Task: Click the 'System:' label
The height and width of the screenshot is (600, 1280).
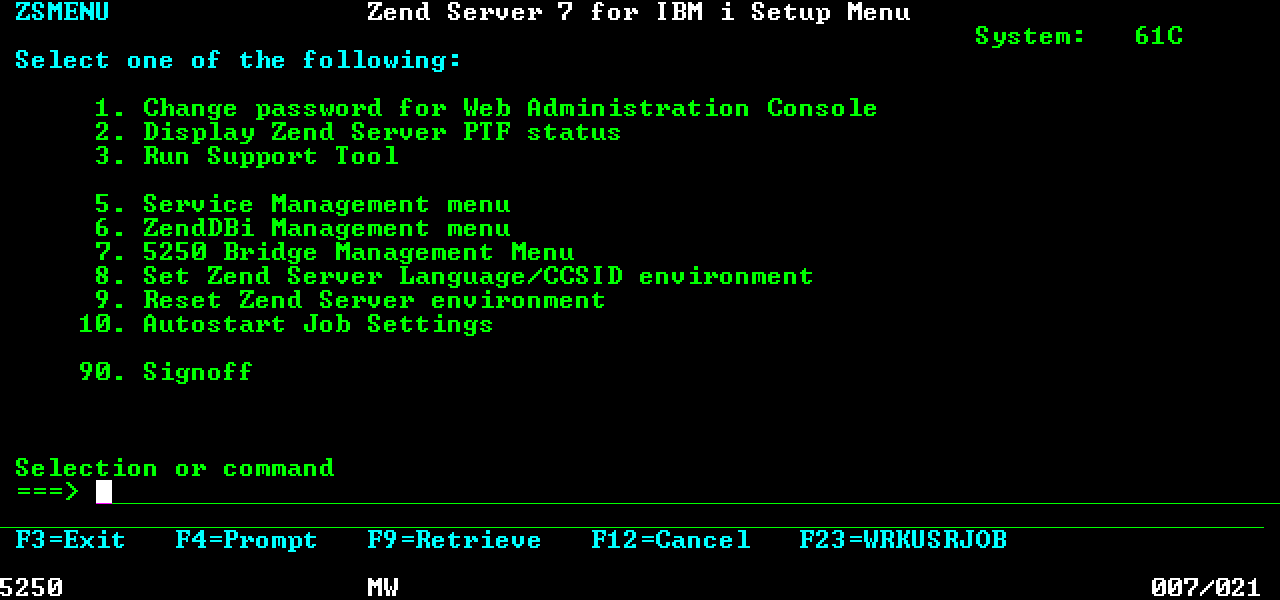Action: (x=1030, y=36)
